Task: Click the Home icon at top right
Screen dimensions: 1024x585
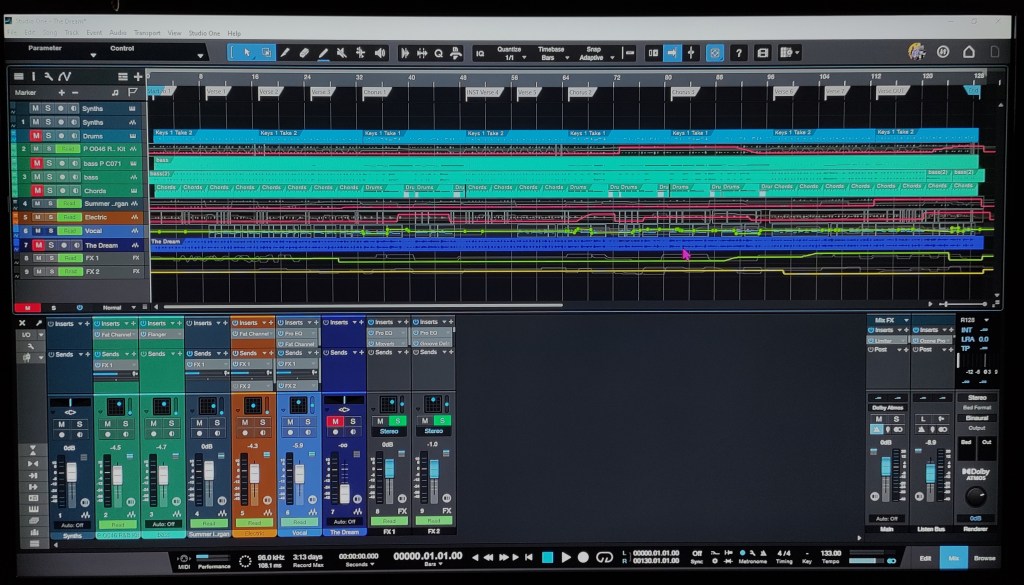Action: pyautogui.click(x=968, y=52)
